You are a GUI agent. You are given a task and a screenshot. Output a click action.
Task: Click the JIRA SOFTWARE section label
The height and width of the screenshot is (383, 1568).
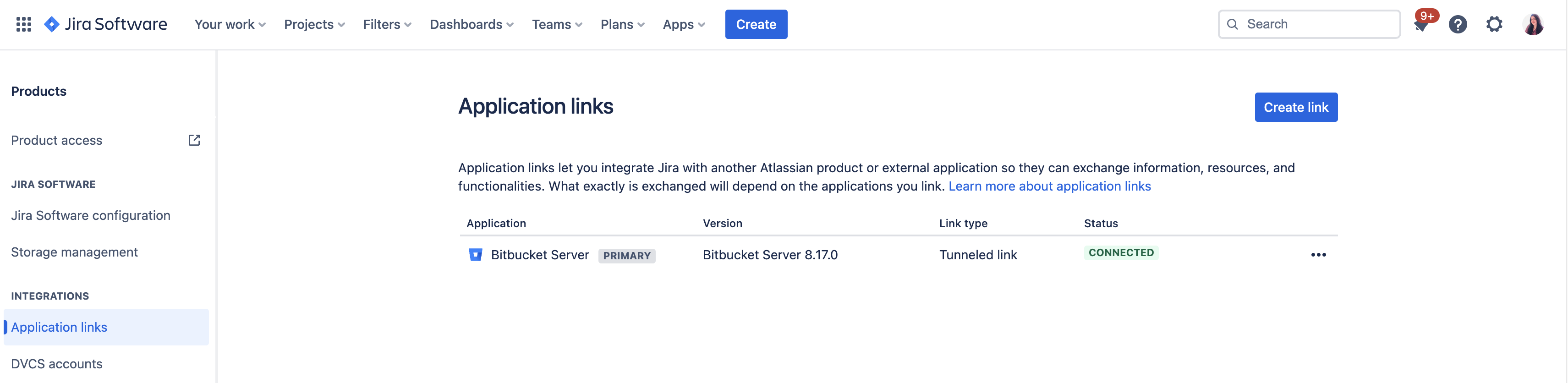pyautogui.click(x=53, y=185)
